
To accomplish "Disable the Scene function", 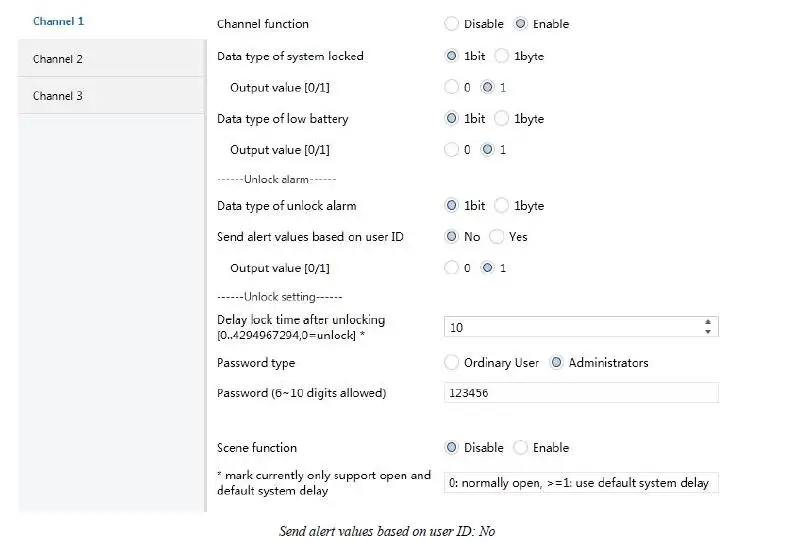I will coord(452,448).
